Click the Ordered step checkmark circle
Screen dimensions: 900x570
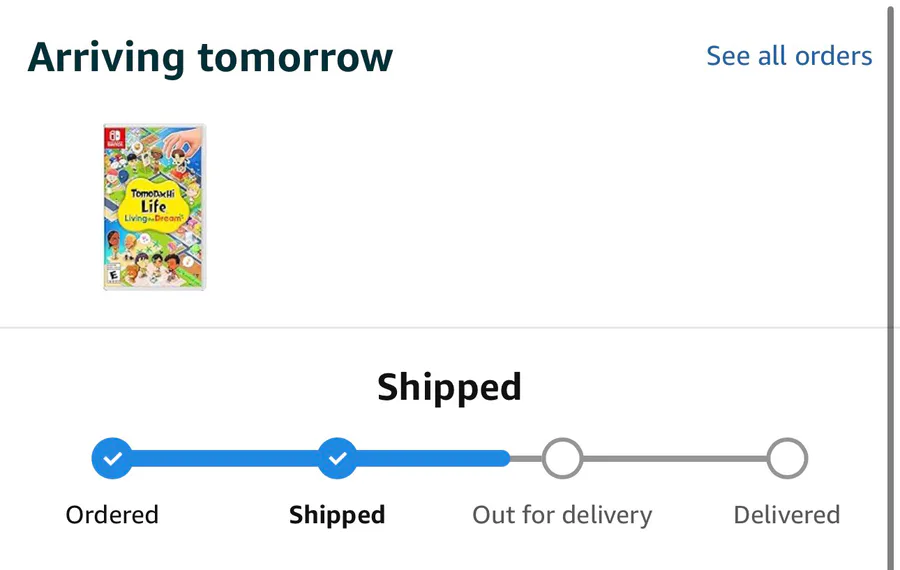point(112,459)
